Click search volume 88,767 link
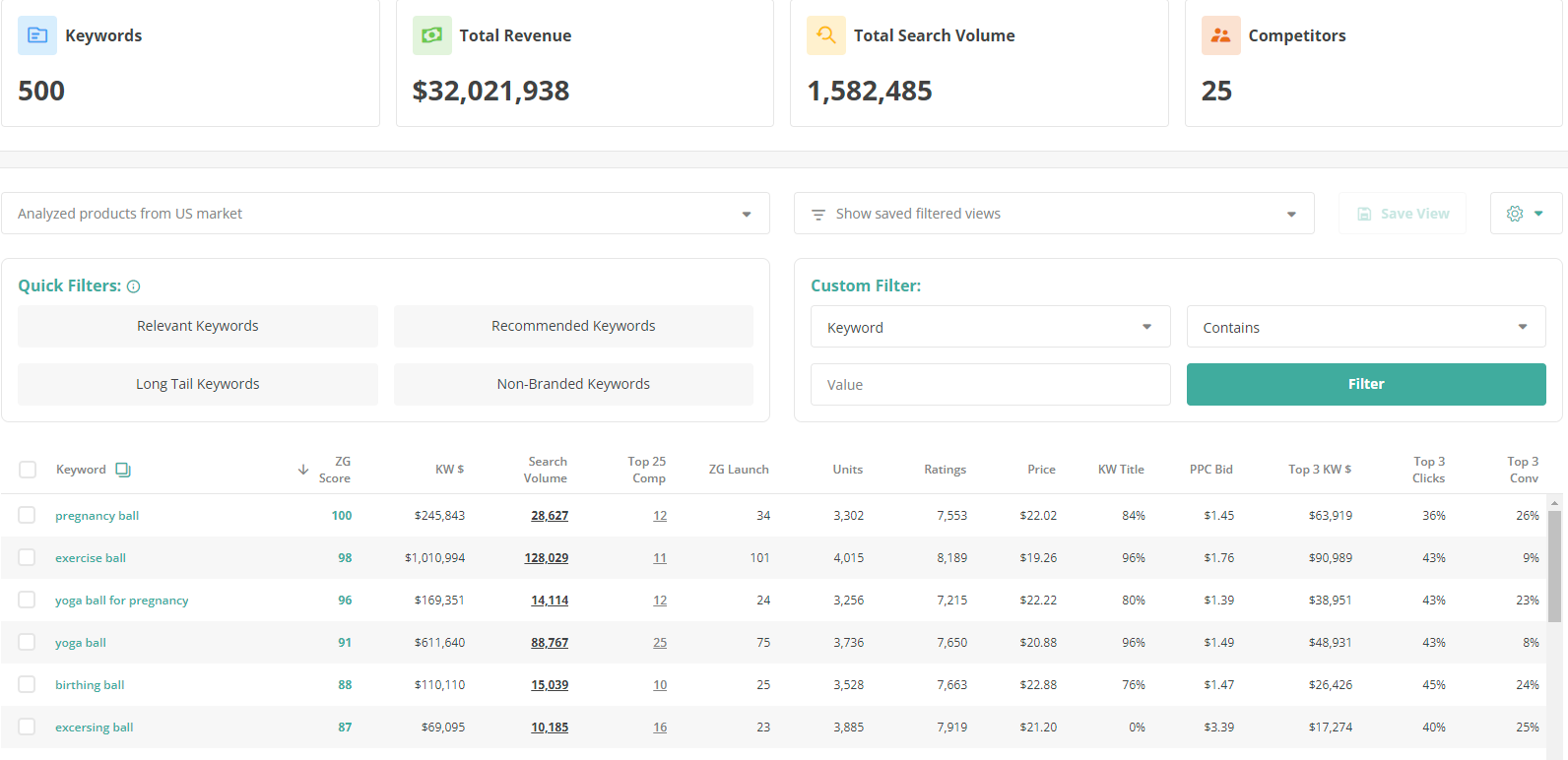The height and width of the screenshot is (760, 1568). tap(550, 643)
